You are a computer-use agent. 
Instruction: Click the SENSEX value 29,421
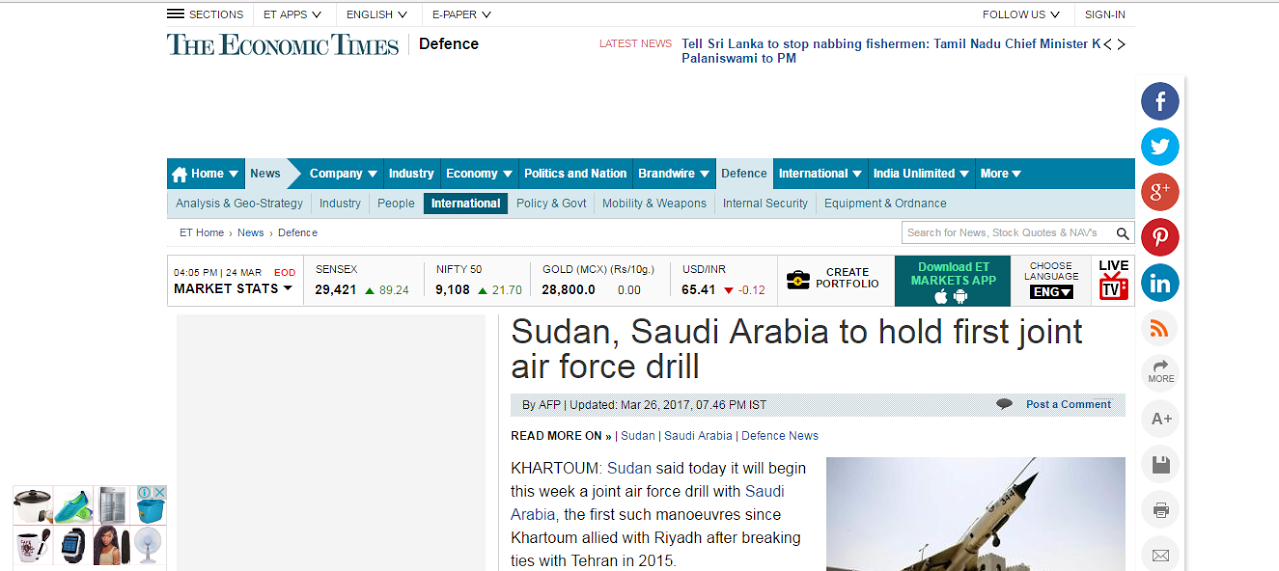point(336,290)
